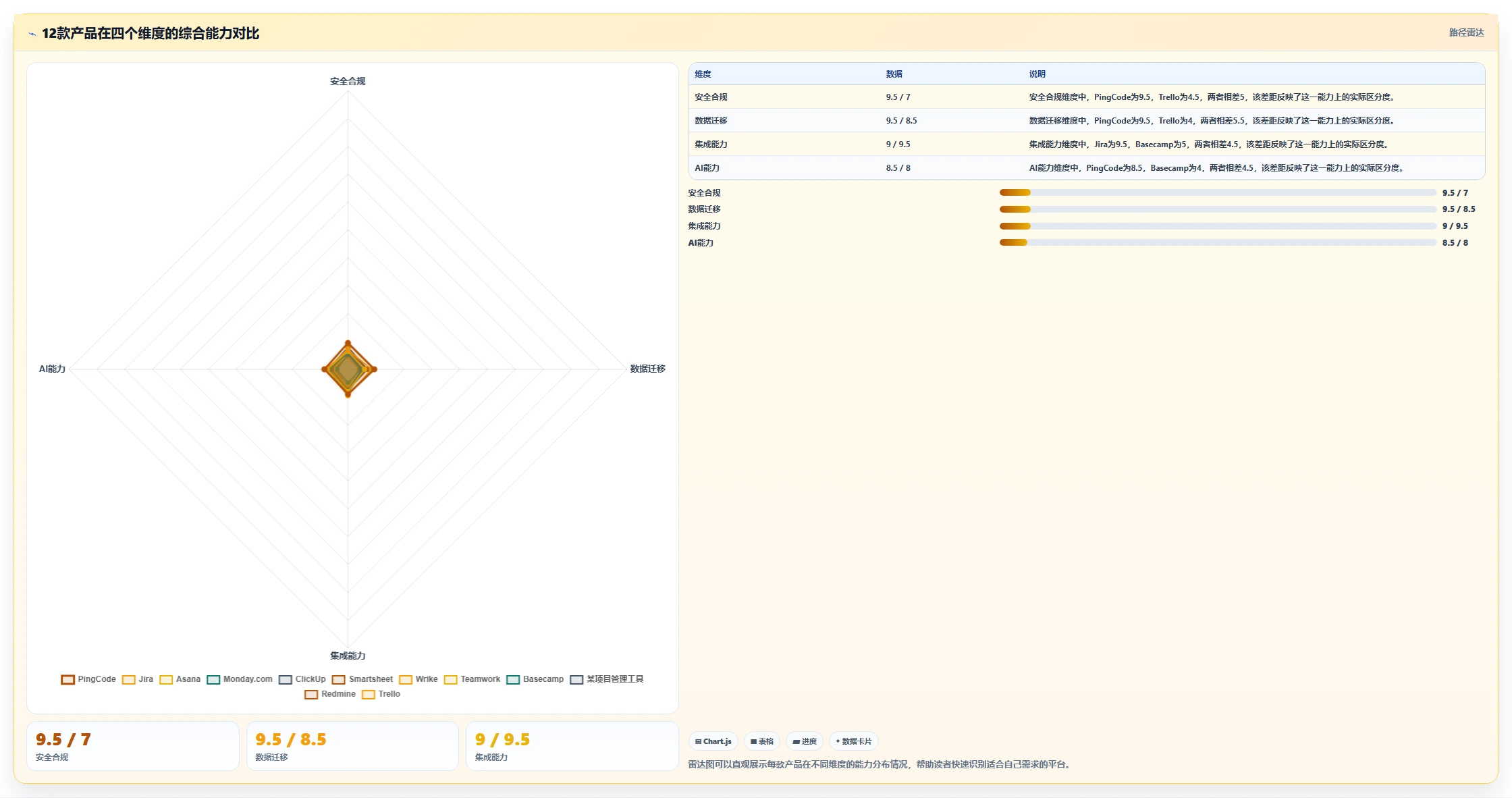Click the title icon beside 12款产品
Image resolution: width=1512 pixels, height=798 pixels.
click(32, 34)
